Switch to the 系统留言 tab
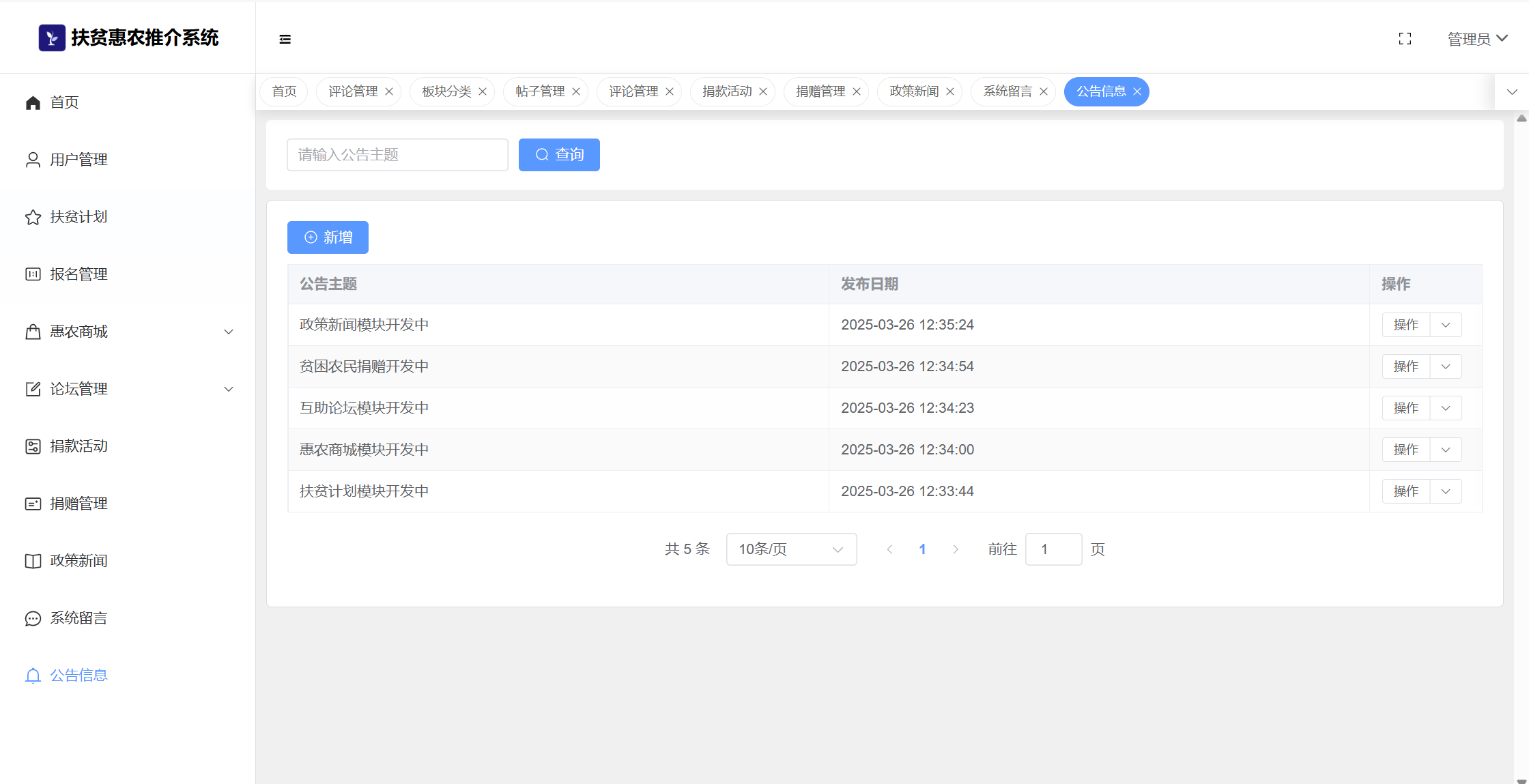Screen dimensions: 1529x784 pos(1008,91)
